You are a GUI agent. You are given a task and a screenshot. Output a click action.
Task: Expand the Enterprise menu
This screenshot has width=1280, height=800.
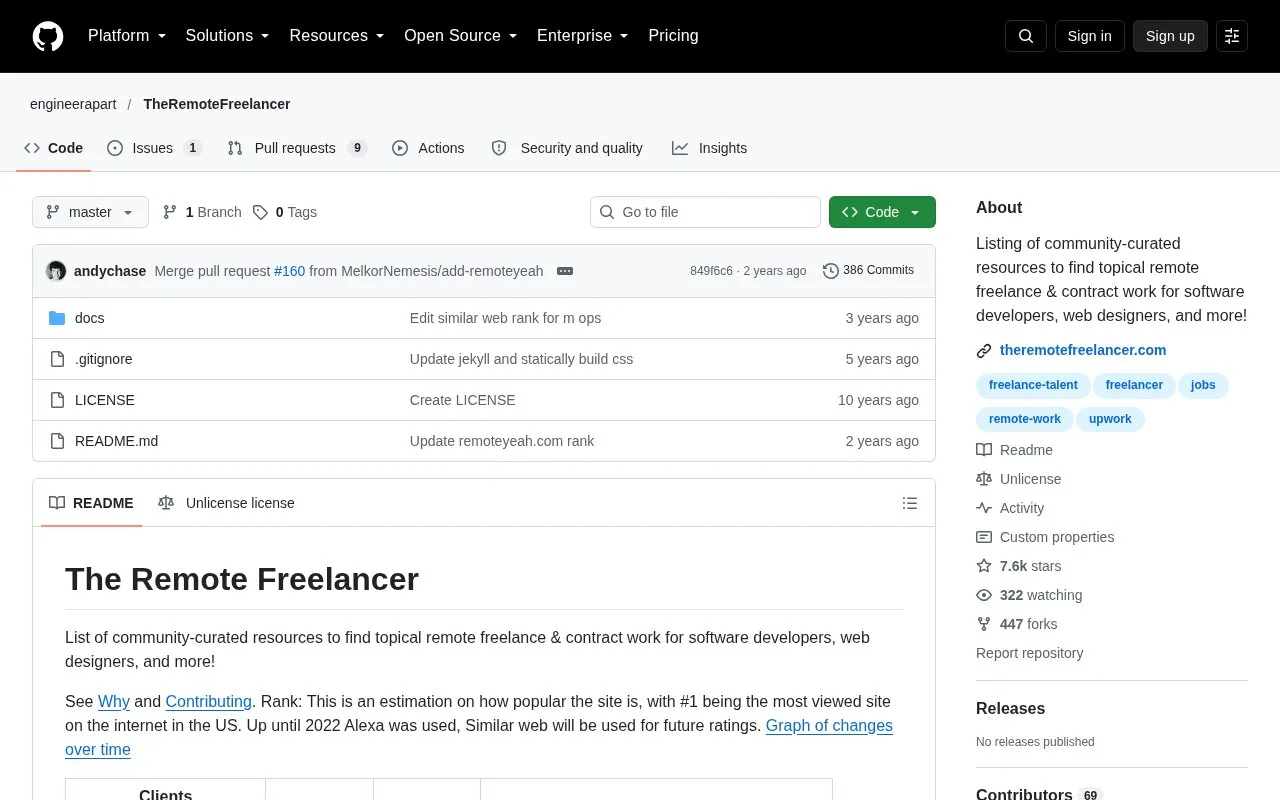click(x=582, y=36)
